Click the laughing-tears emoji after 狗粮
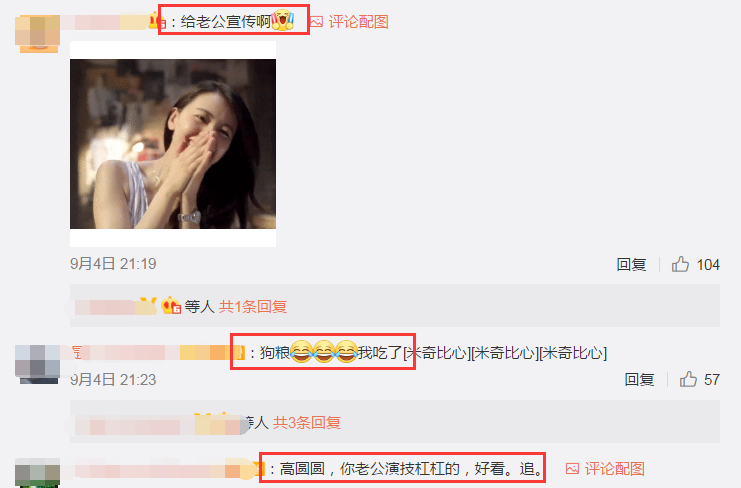This screenshot has height=488, width=741. click(x=302, y=352)
